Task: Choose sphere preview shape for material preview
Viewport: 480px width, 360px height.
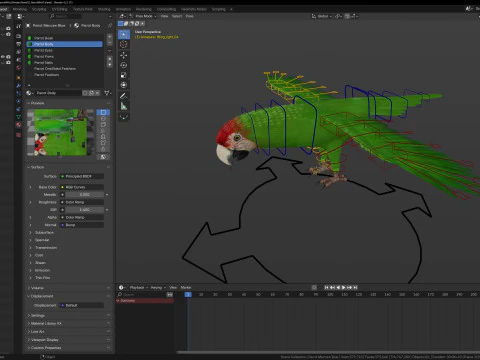Action: pyautogui.click(x=103, y=118)
